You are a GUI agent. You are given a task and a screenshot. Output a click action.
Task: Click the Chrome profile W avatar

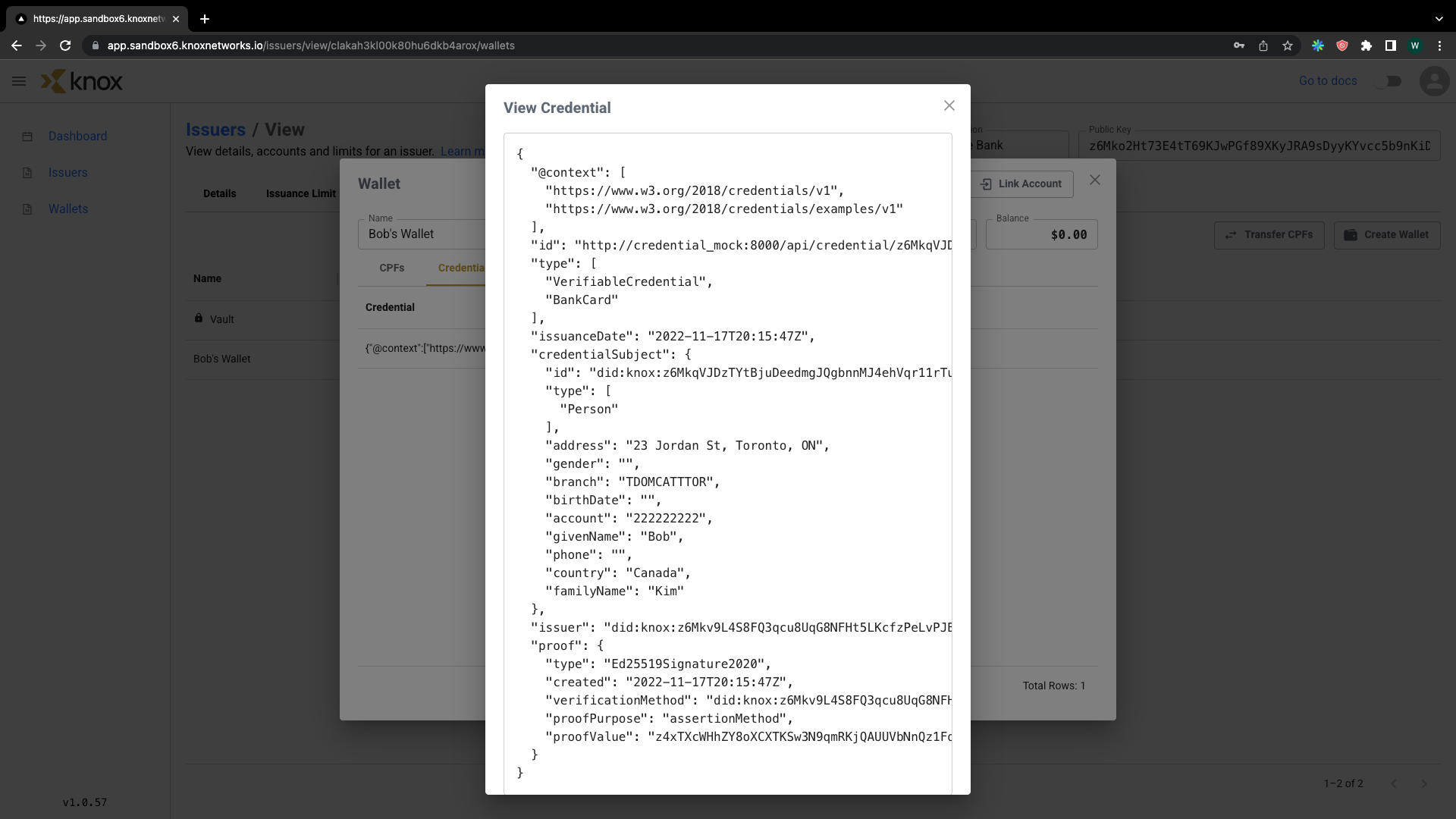[x=1414, y=45]
